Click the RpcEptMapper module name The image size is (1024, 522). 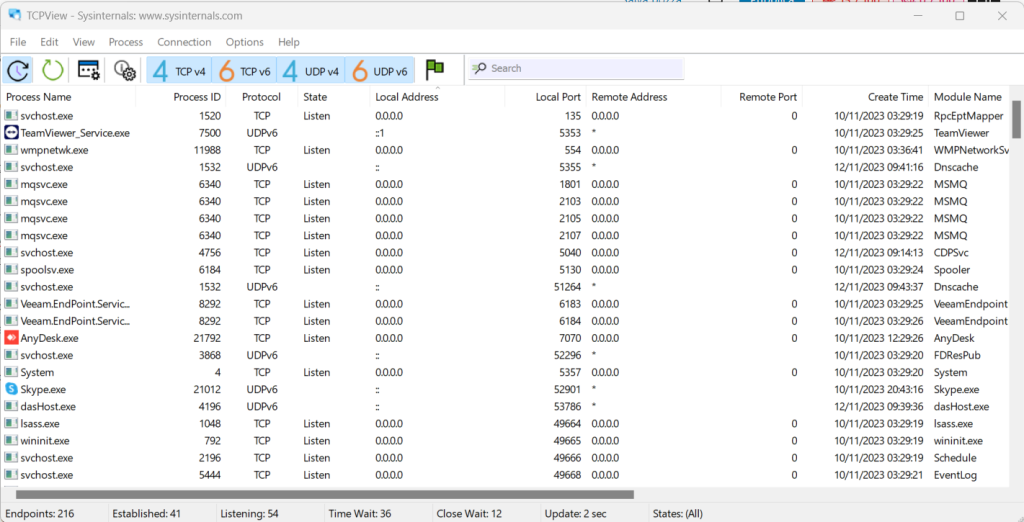click(x=968, y=116)
